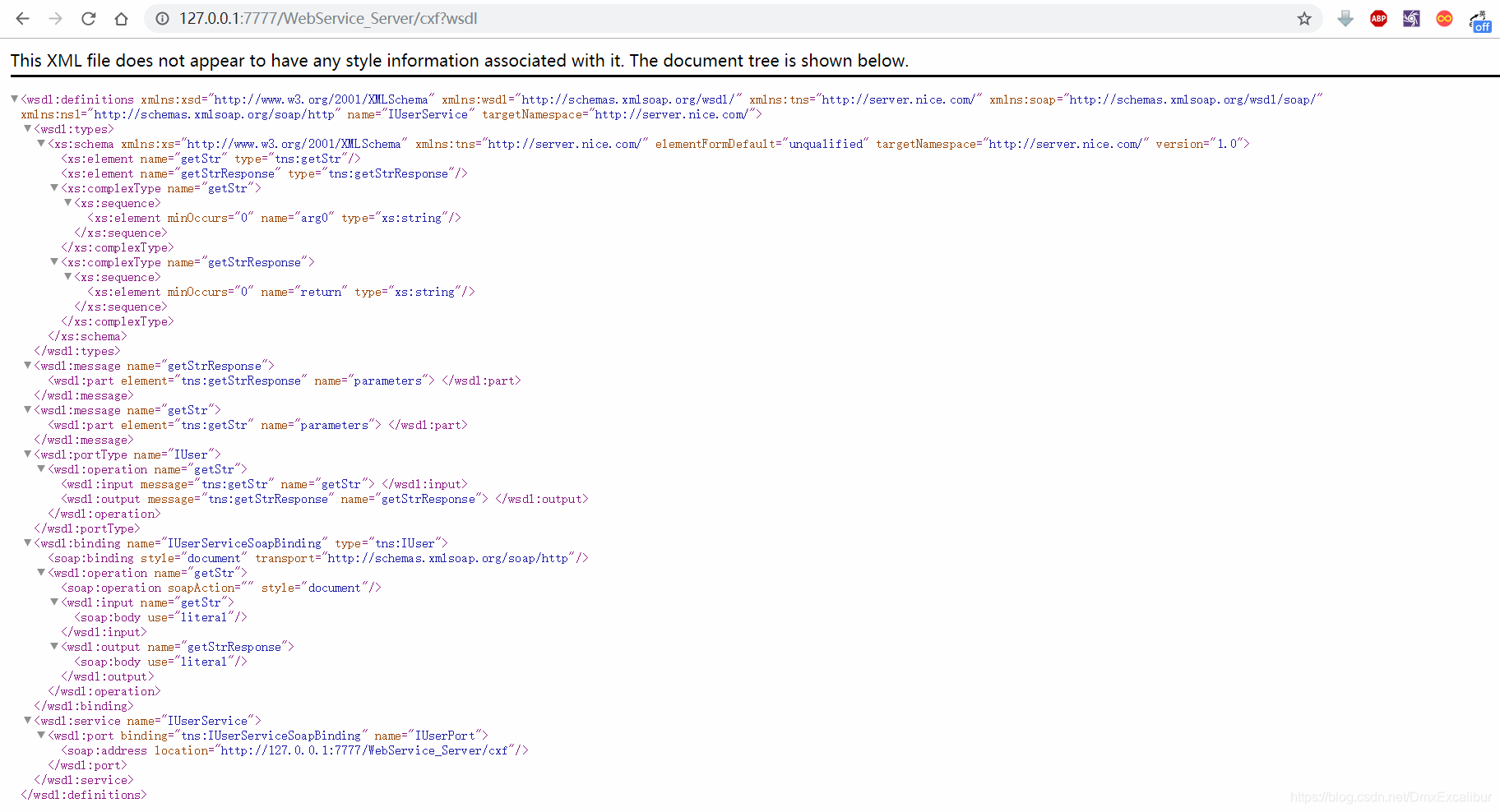Image resolution: width=1500 pixels, height=812 pixels.
Task: Collapse binding wsdl:input getStr node
Action: (x=54, y=602)
